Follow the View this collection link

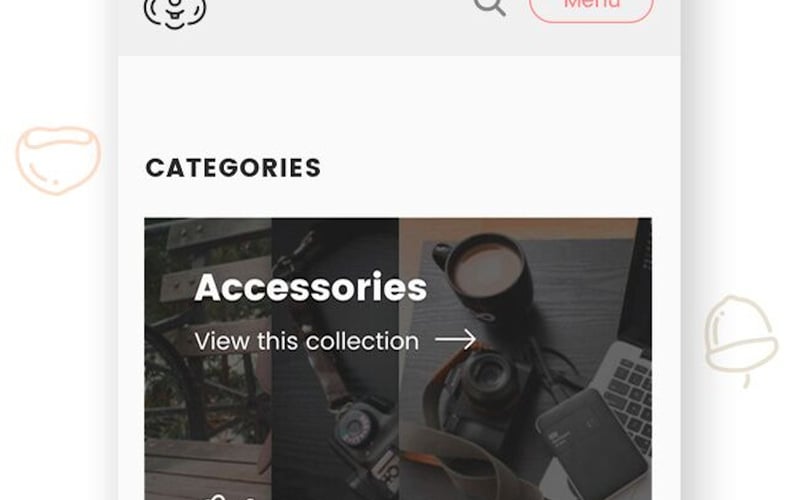click(x=307, y=341)
